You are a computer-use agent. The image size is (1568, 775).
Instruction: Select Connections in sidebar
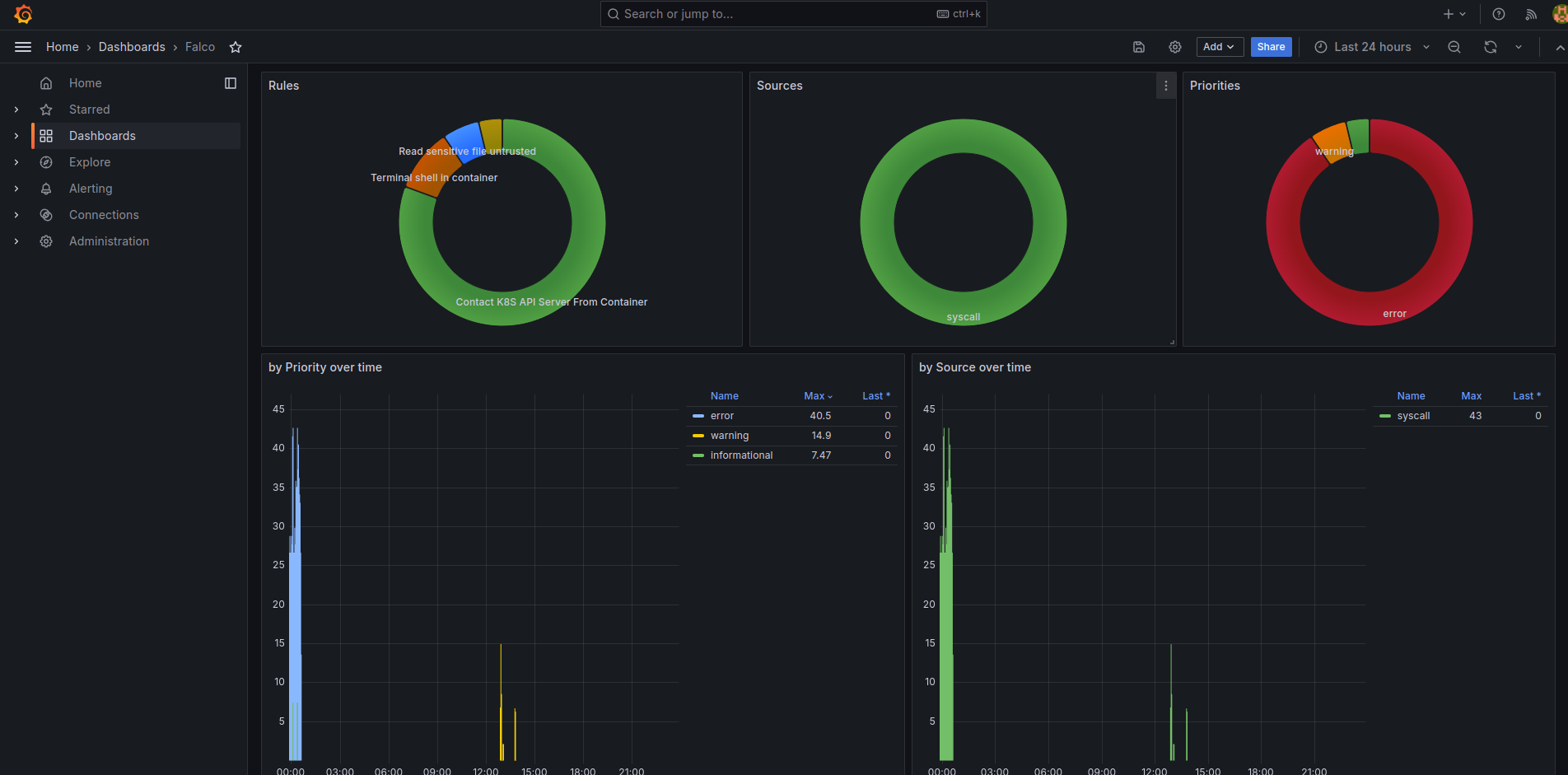pos(104,215)
